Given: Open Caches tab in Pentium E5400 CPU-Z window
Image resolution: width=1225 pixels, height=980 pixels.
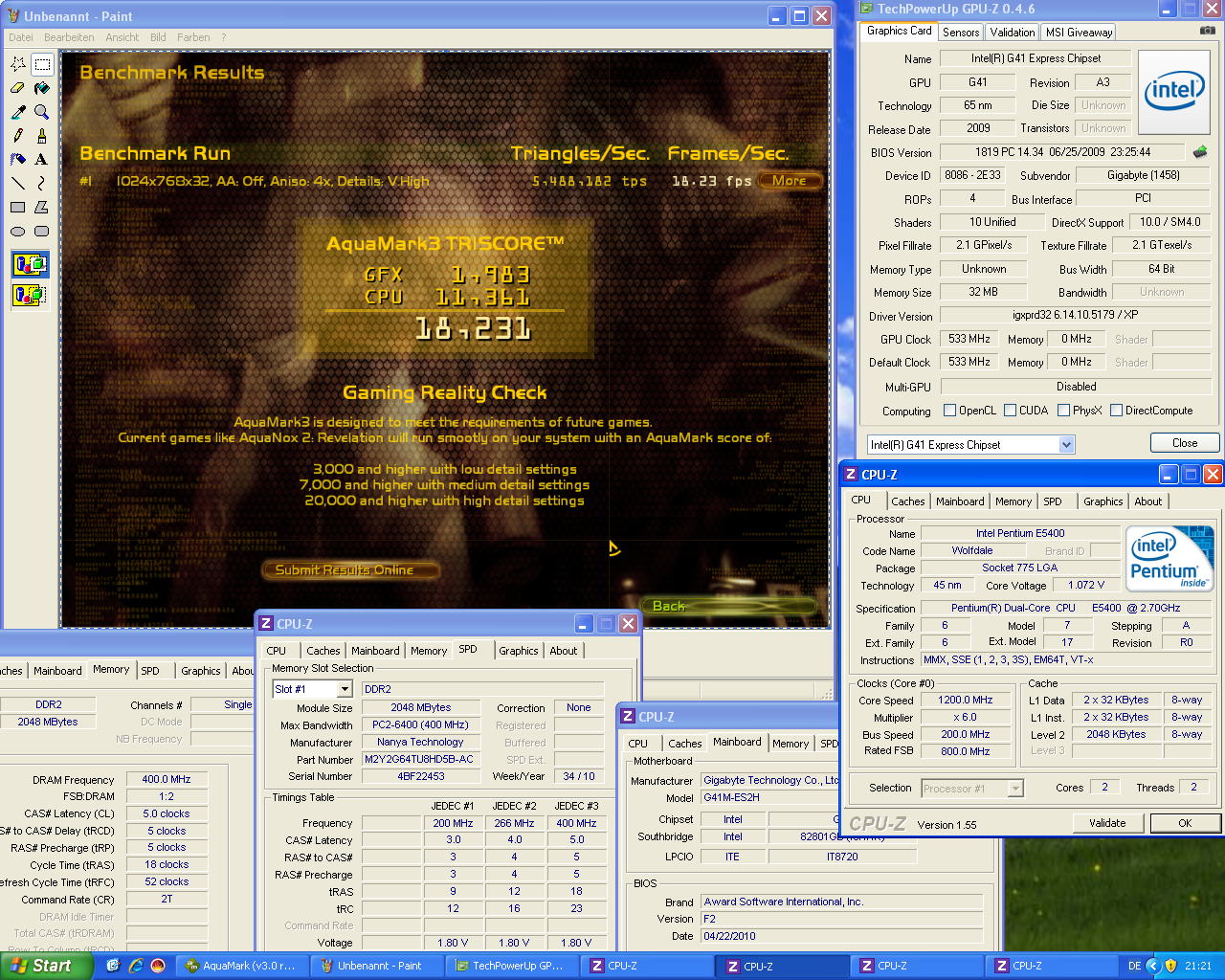Looking at the screenshot, I should pos(907,501).
